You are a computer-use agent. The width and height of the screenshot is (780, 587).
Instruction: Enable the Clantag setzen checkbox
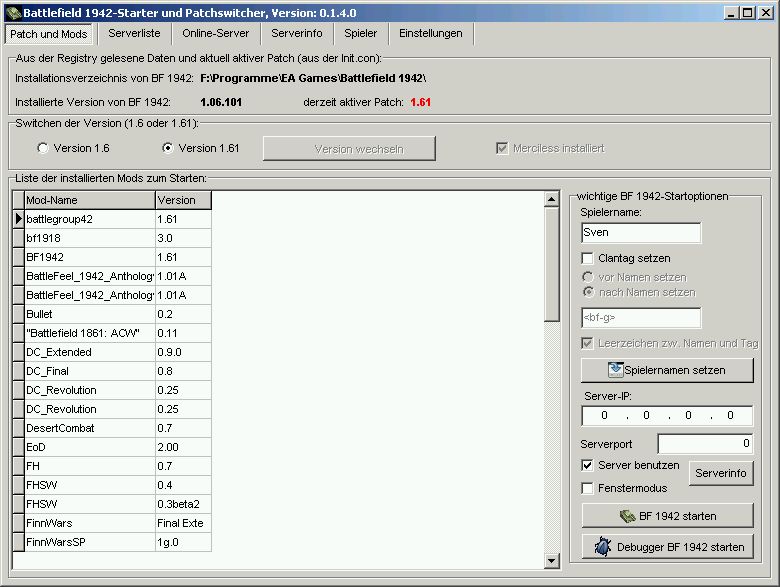(588, 258)
